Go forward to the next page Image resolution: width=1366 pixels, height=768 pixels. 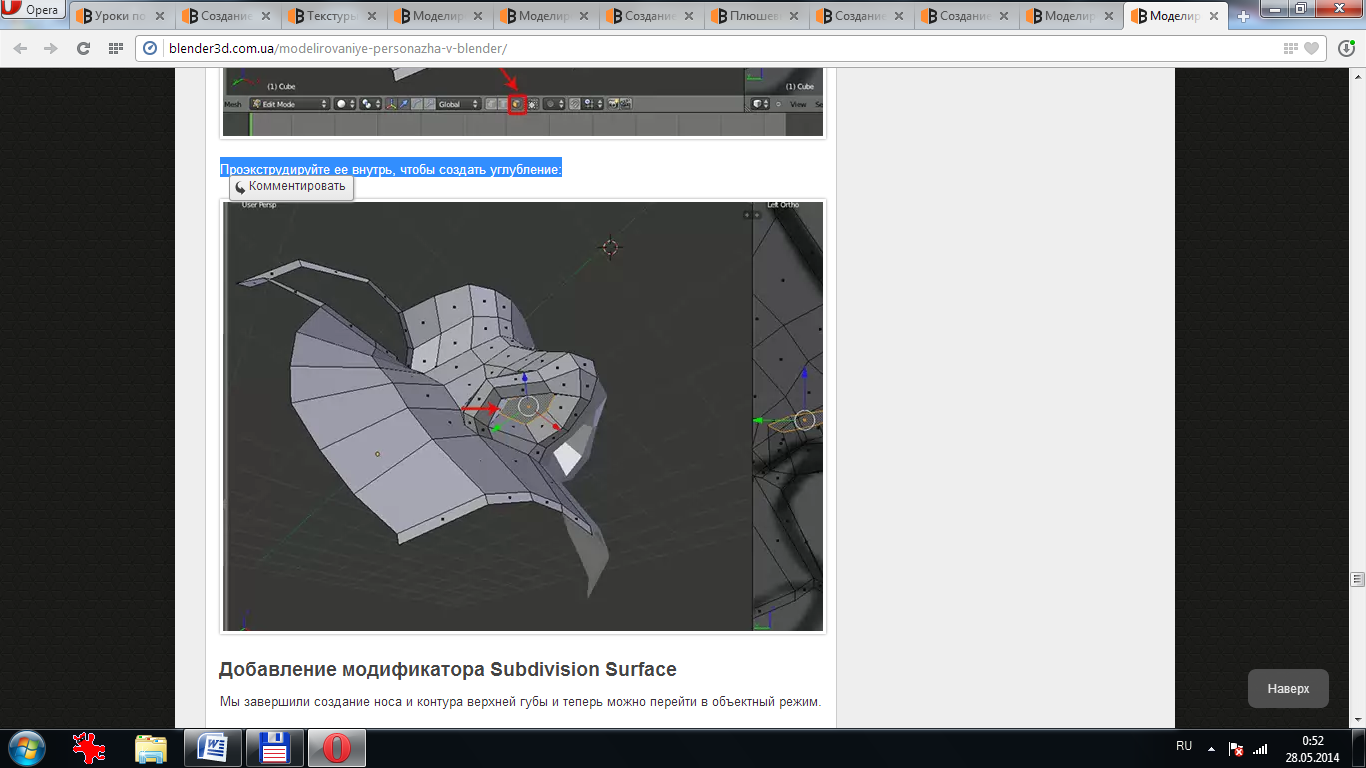pos(51,48)
